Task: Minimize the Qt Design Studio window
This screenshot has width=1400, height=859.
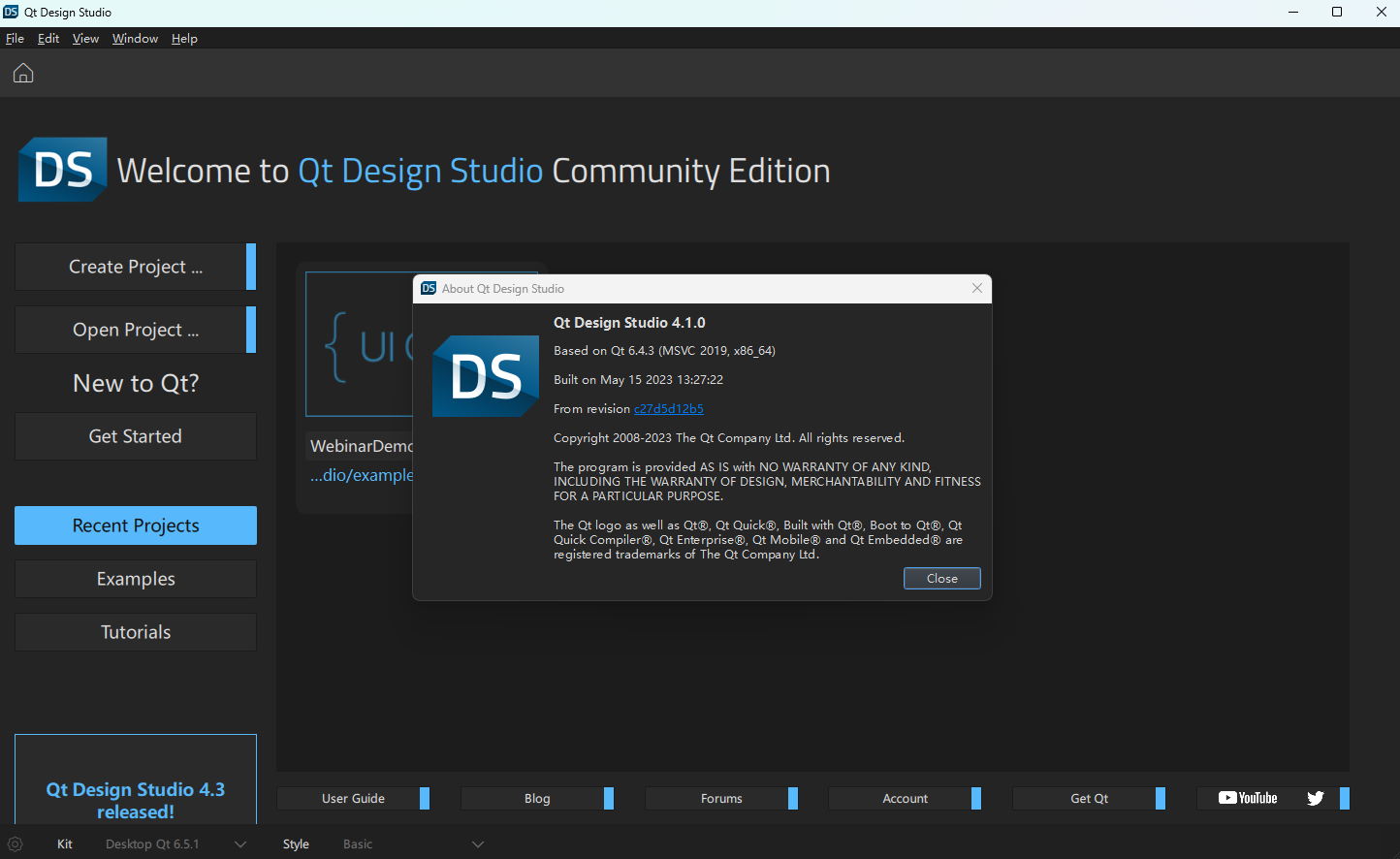Action: tap(1293, 12)
